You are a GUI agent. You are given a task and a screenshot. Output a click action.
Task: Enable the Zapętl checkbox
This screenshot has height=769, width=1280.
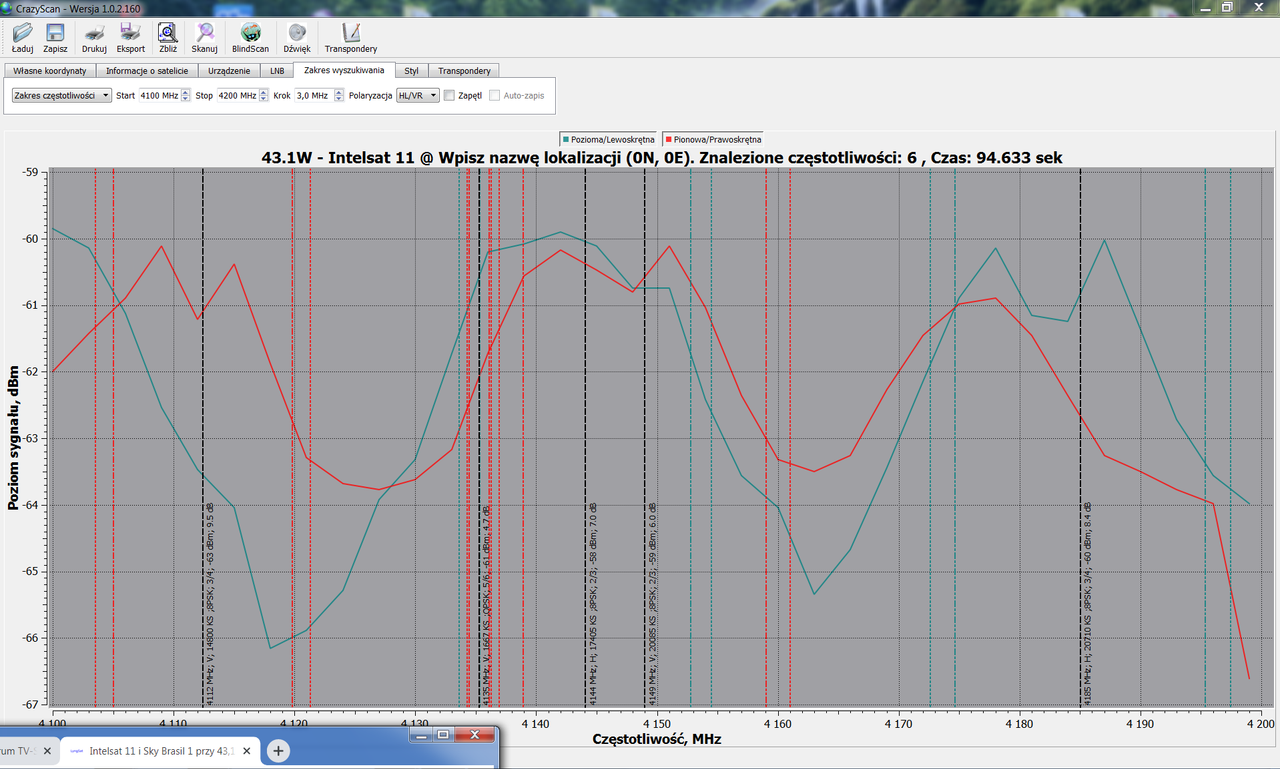[449, 96]
